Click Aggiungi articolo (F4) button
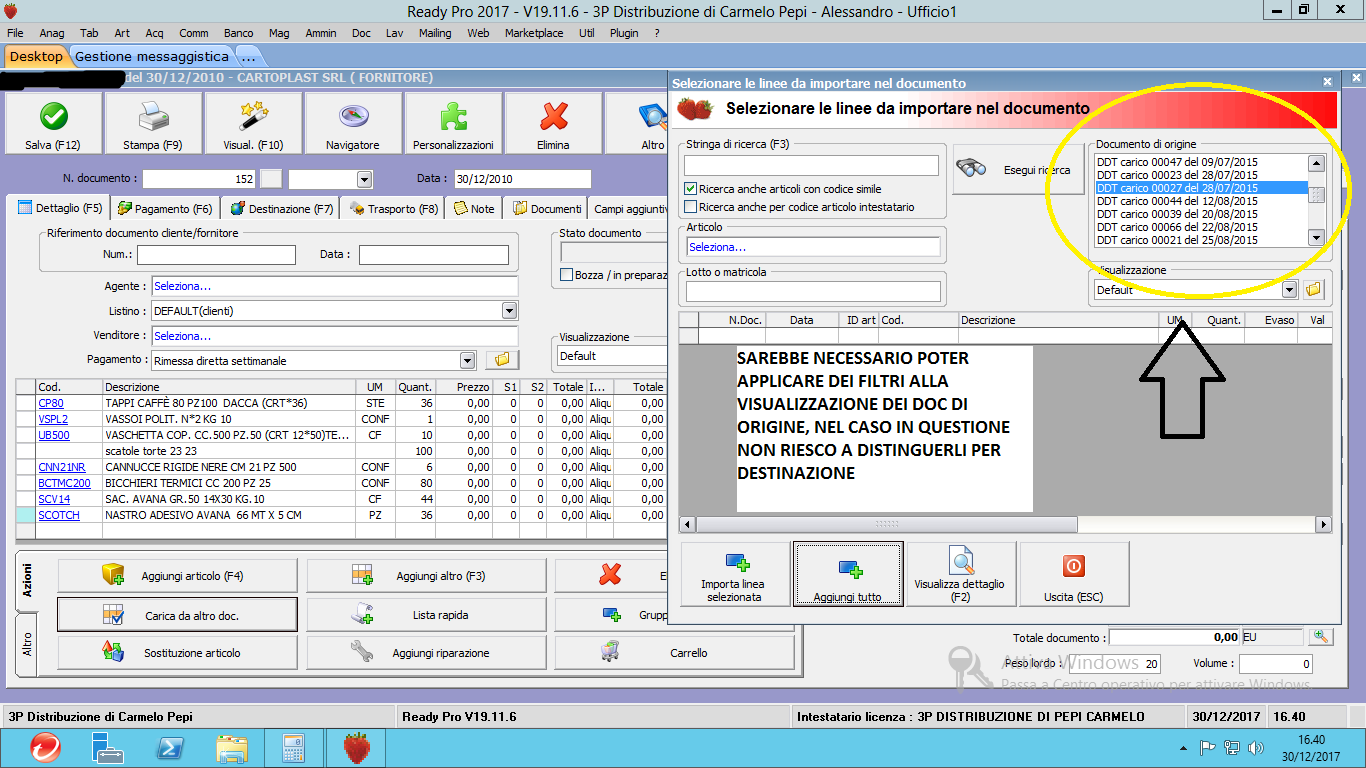 click(178, 576)
